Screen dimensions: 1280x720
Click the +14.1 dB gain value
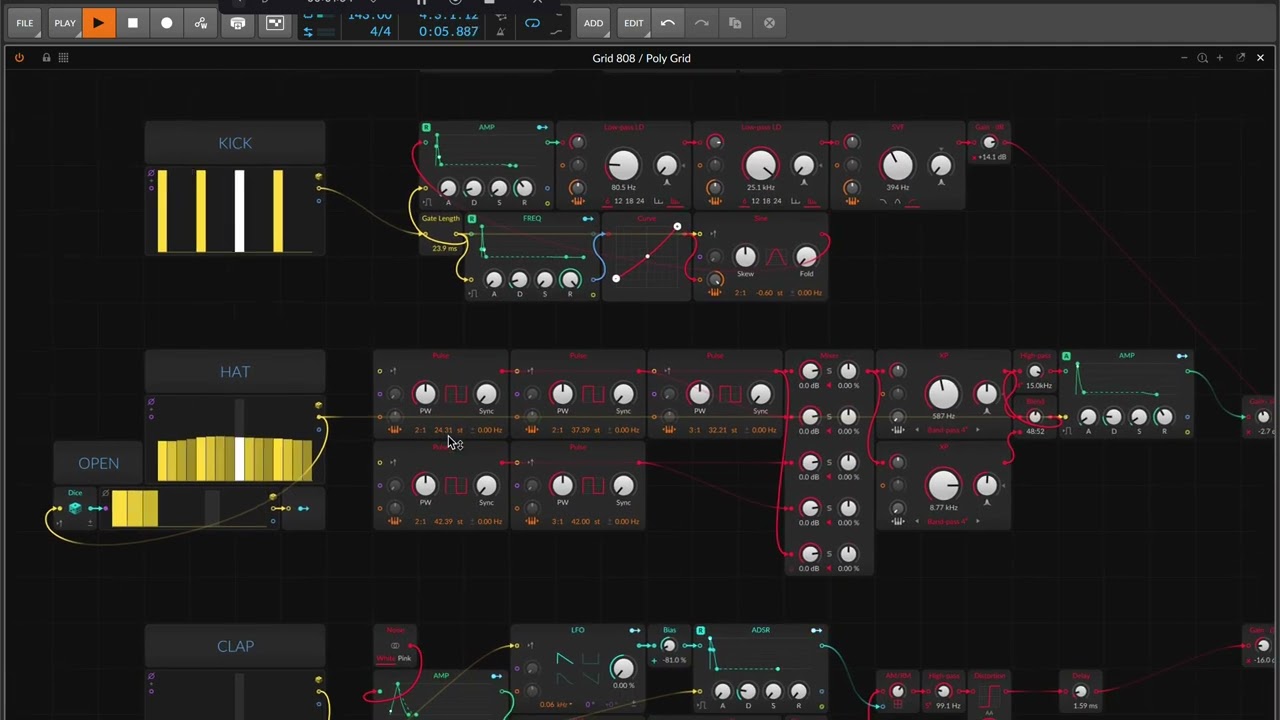pos(992,157)
